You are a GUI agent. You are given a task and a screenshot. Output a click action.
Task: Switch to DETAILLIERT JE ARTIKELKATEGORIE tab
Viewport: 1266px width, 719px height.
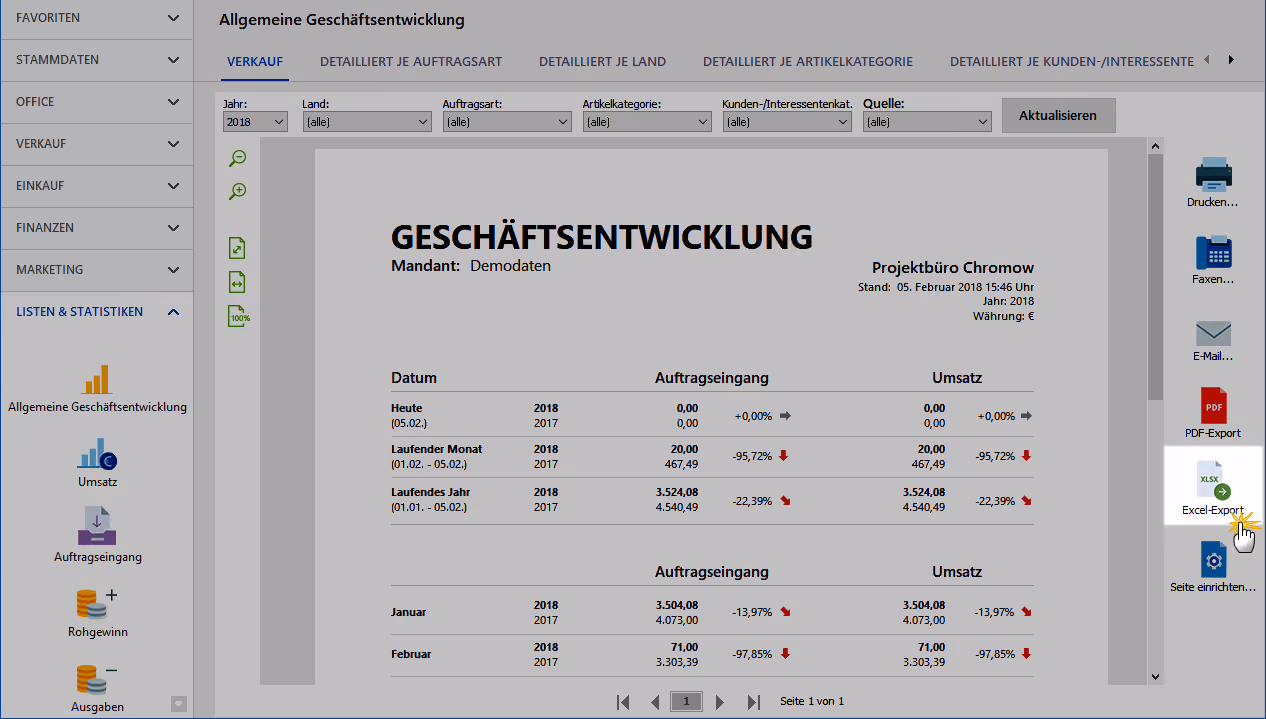click(x=808, y=61)
